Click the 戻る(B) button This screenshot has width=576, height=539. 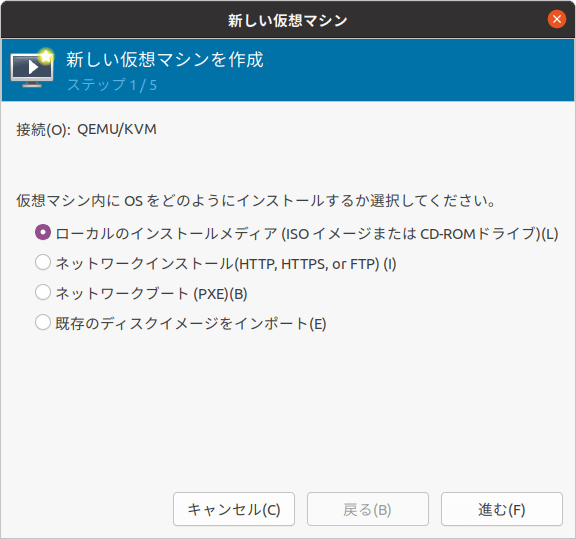368,509
